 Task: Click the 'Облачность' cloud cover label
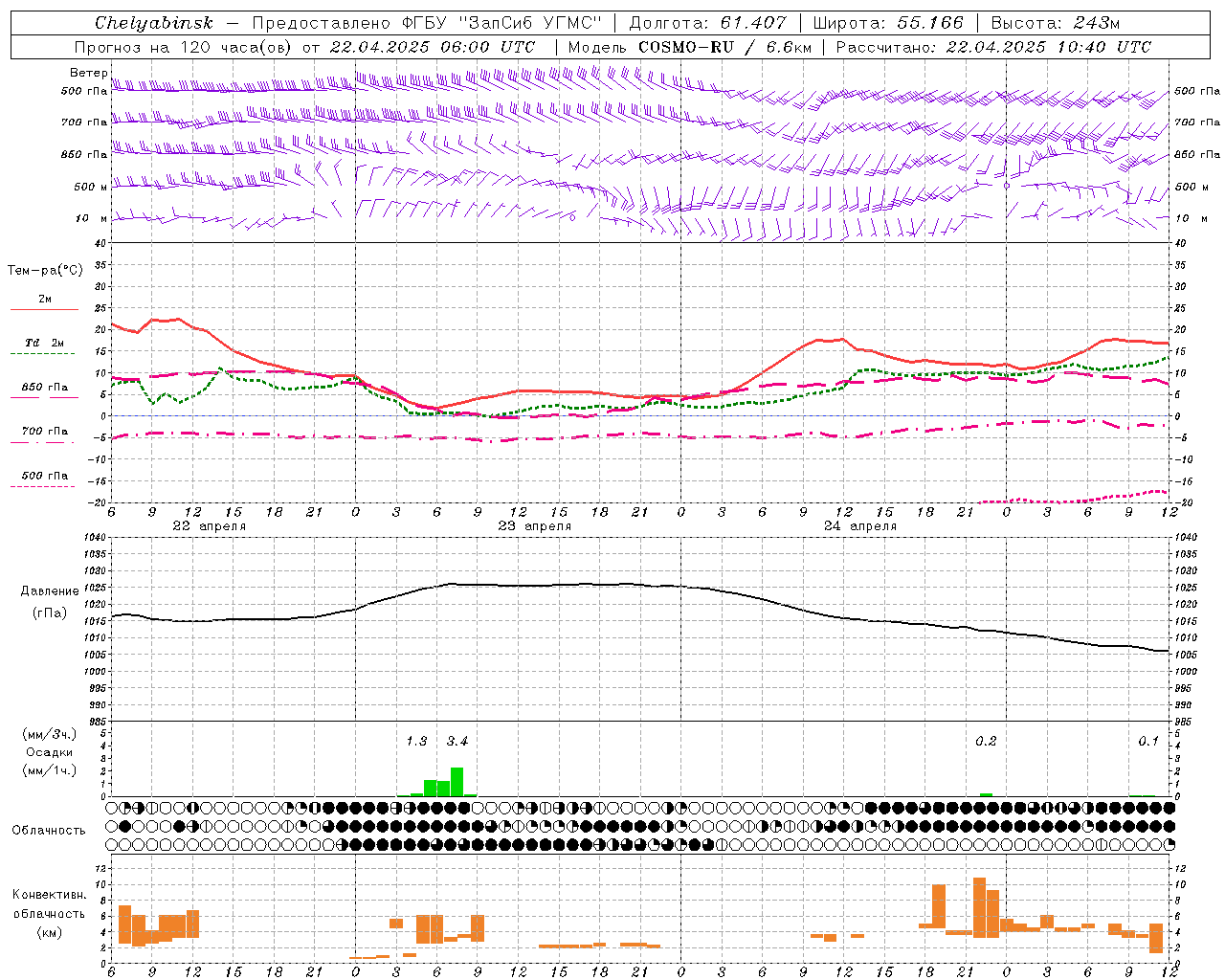point(49,830)
